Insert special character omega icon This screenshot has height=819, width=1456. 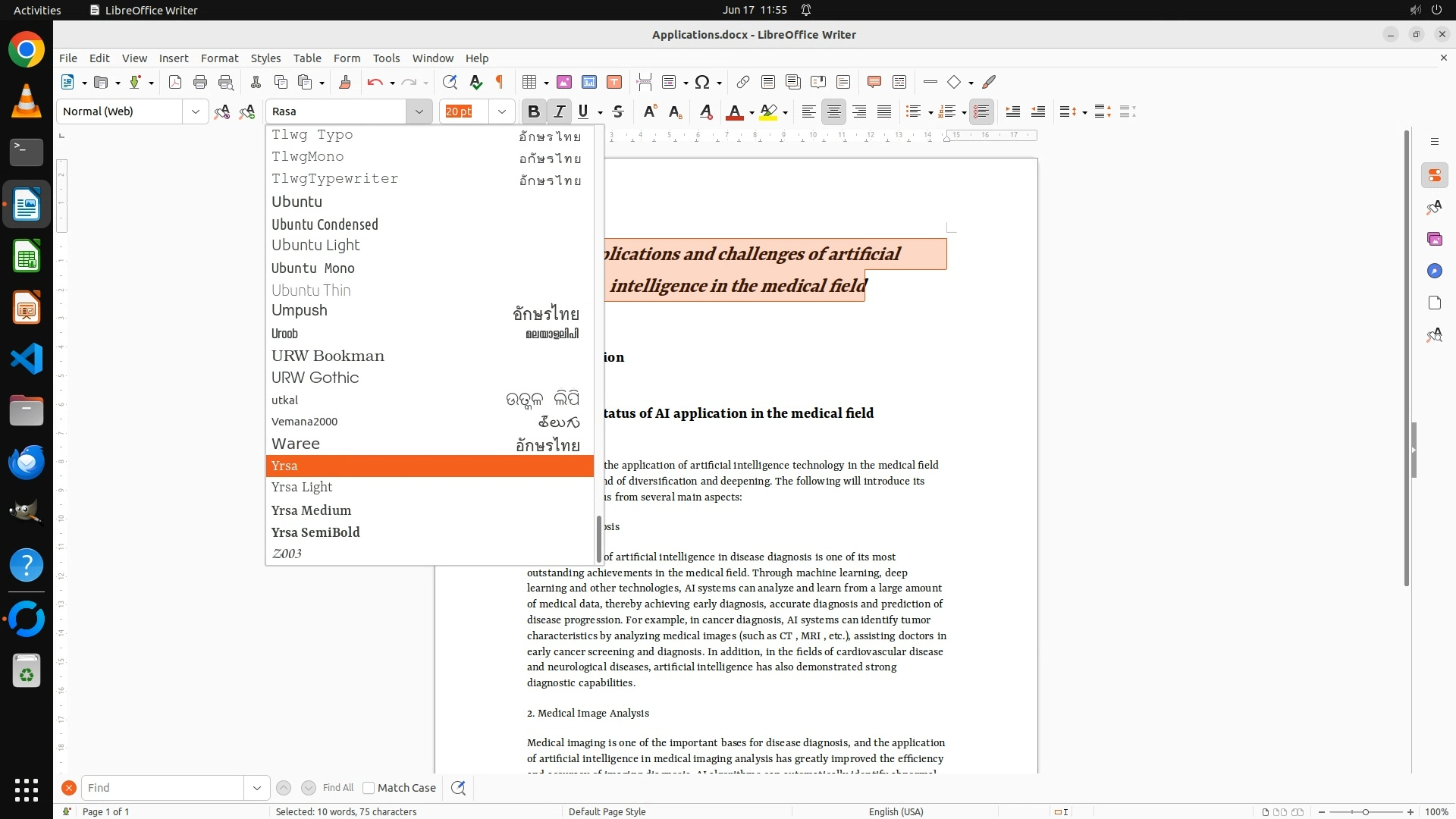coord(702,82)
